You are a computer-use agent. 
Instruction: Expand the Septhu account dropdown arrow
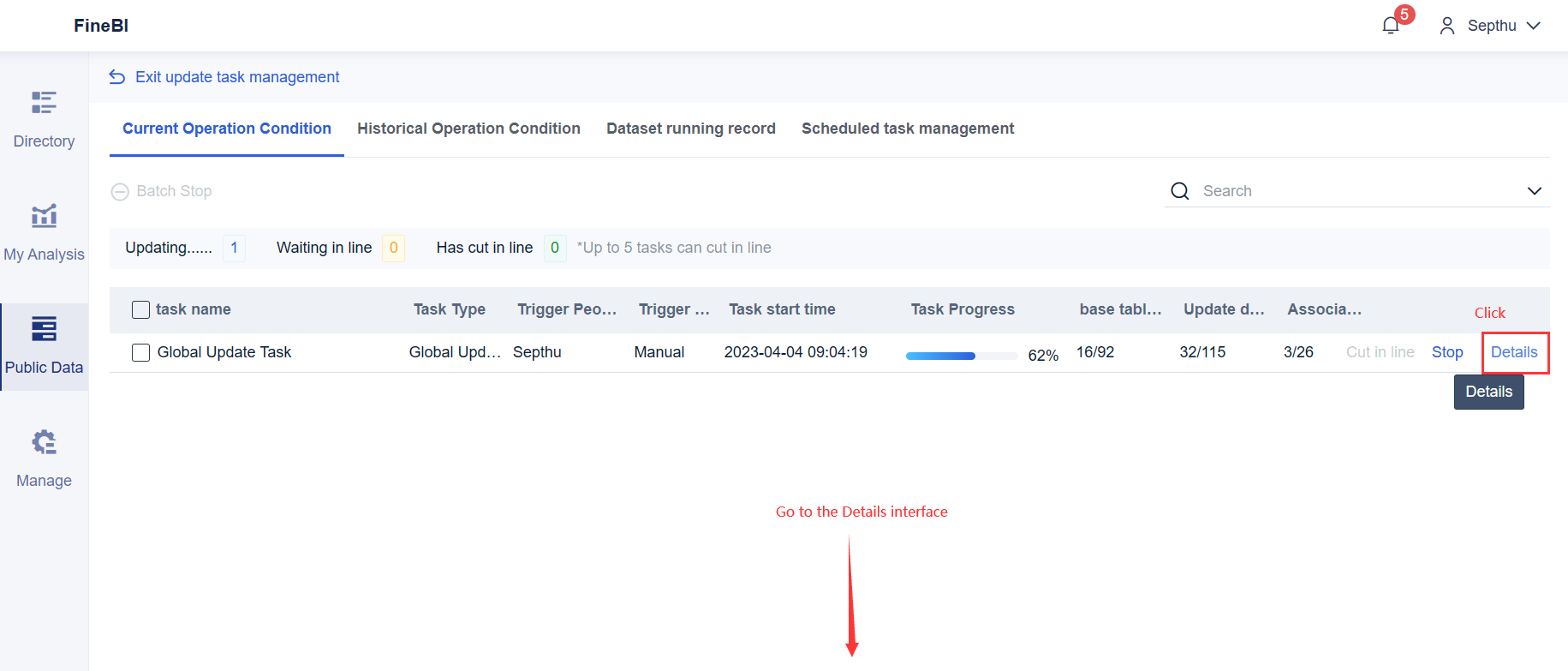coord(1534,26)
